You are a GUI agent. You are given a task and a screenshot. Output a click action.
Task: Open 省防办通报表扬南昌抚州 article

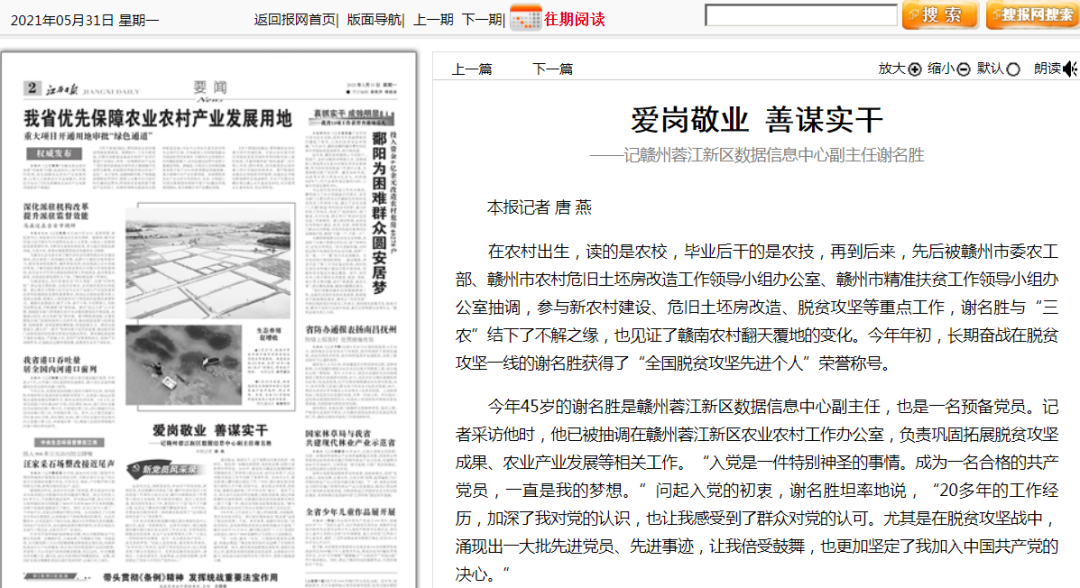(x=351, y=330)
